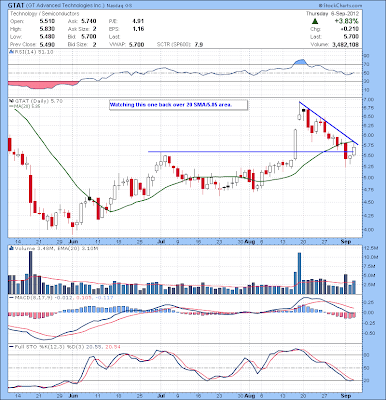
Task: Click the Jun label on price chart axis
Action: 73,241
